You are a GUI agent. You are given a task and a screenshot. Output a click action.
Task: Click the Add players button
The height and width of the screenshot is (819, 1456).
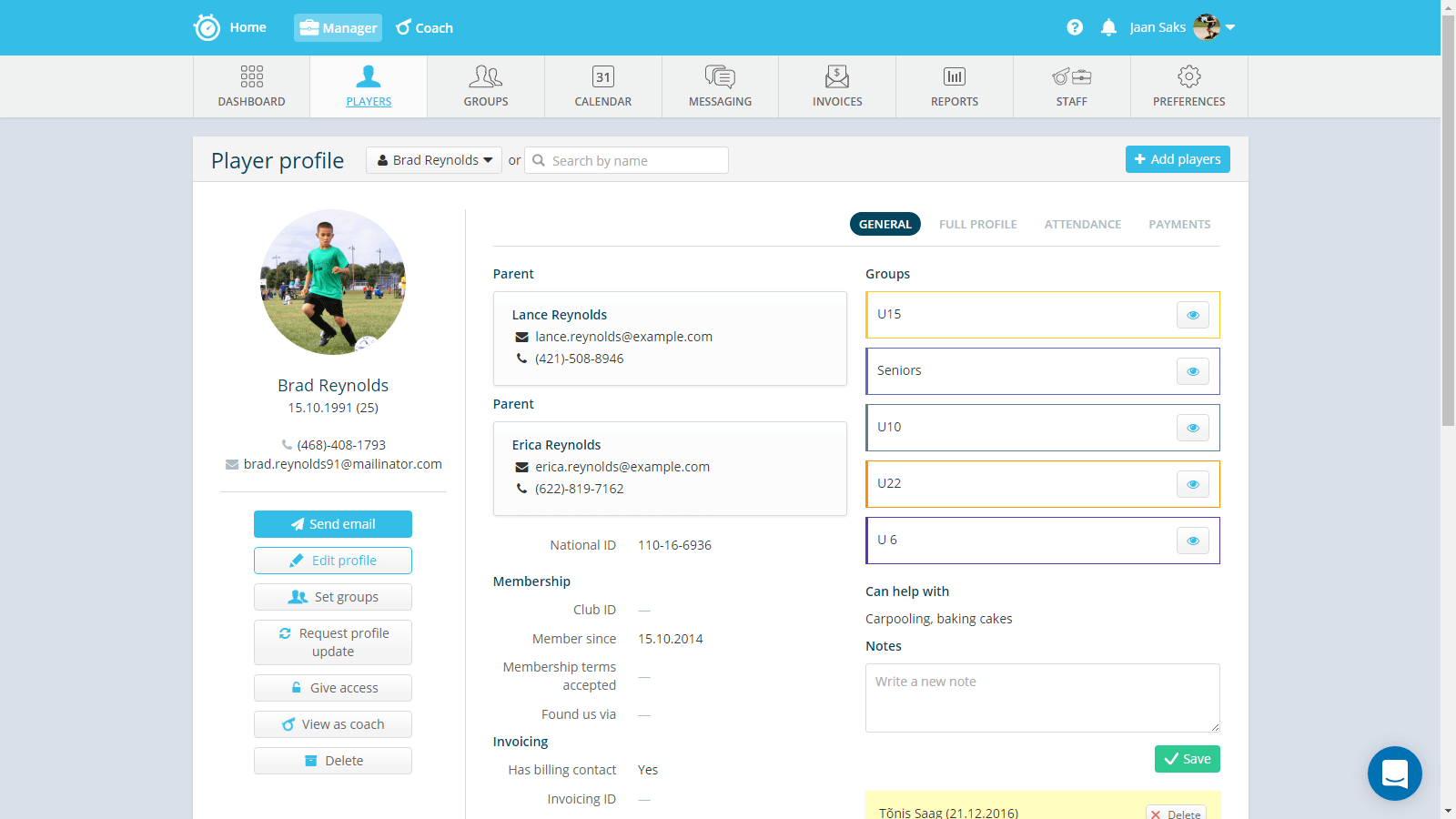click(x=1178, y=159)
